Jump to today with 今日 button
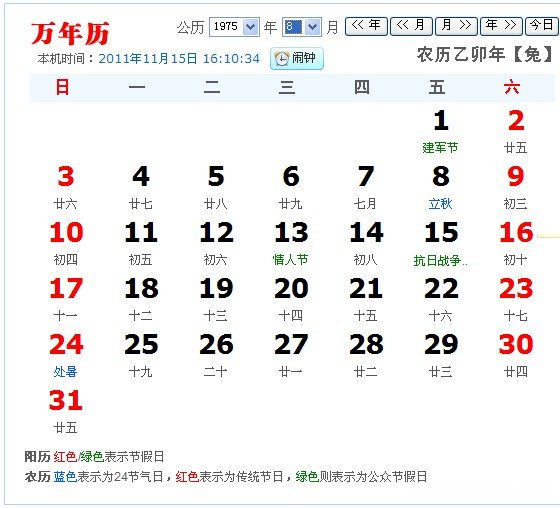 542,26
